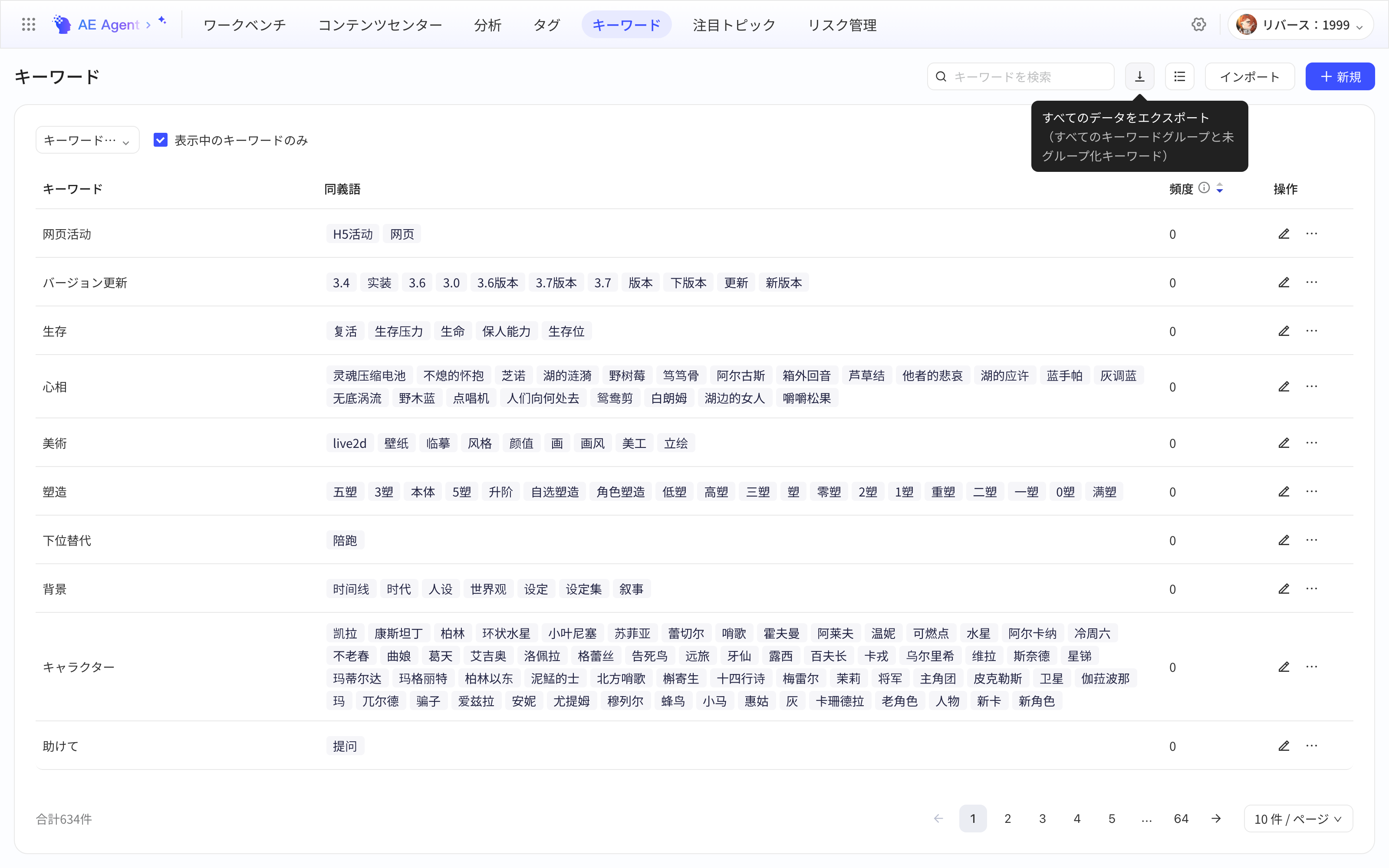Switch to ワークベンチ tab

(x=244, y=25)
